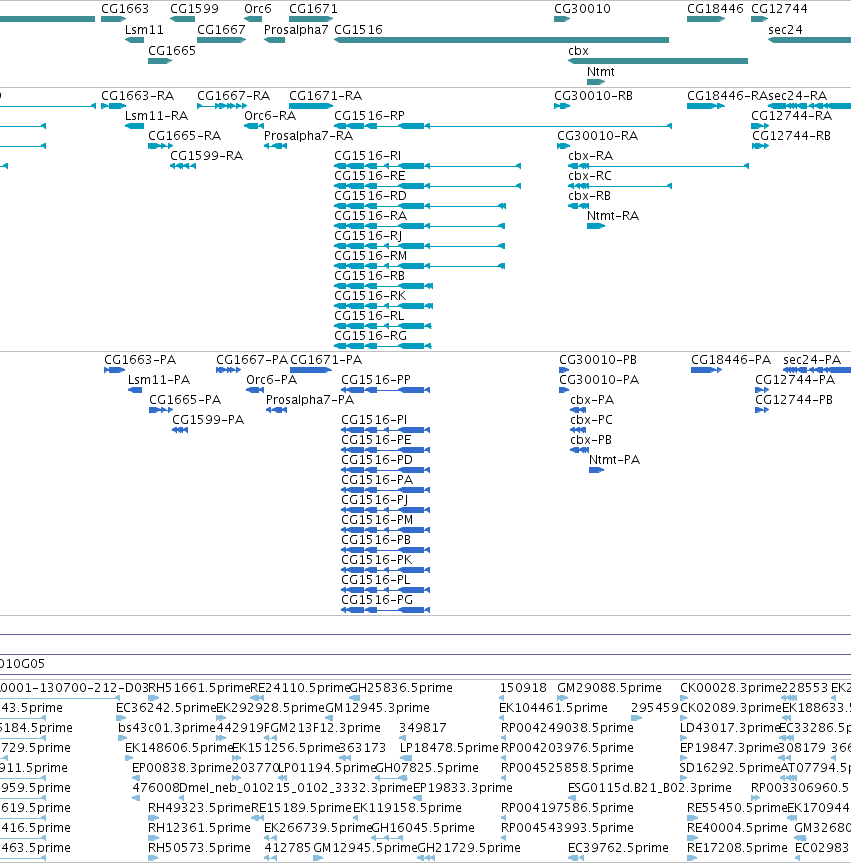The width and height of the screenshot is (851, 863).
Task: Select protein CG1516-PD
Action: (377, 460)
